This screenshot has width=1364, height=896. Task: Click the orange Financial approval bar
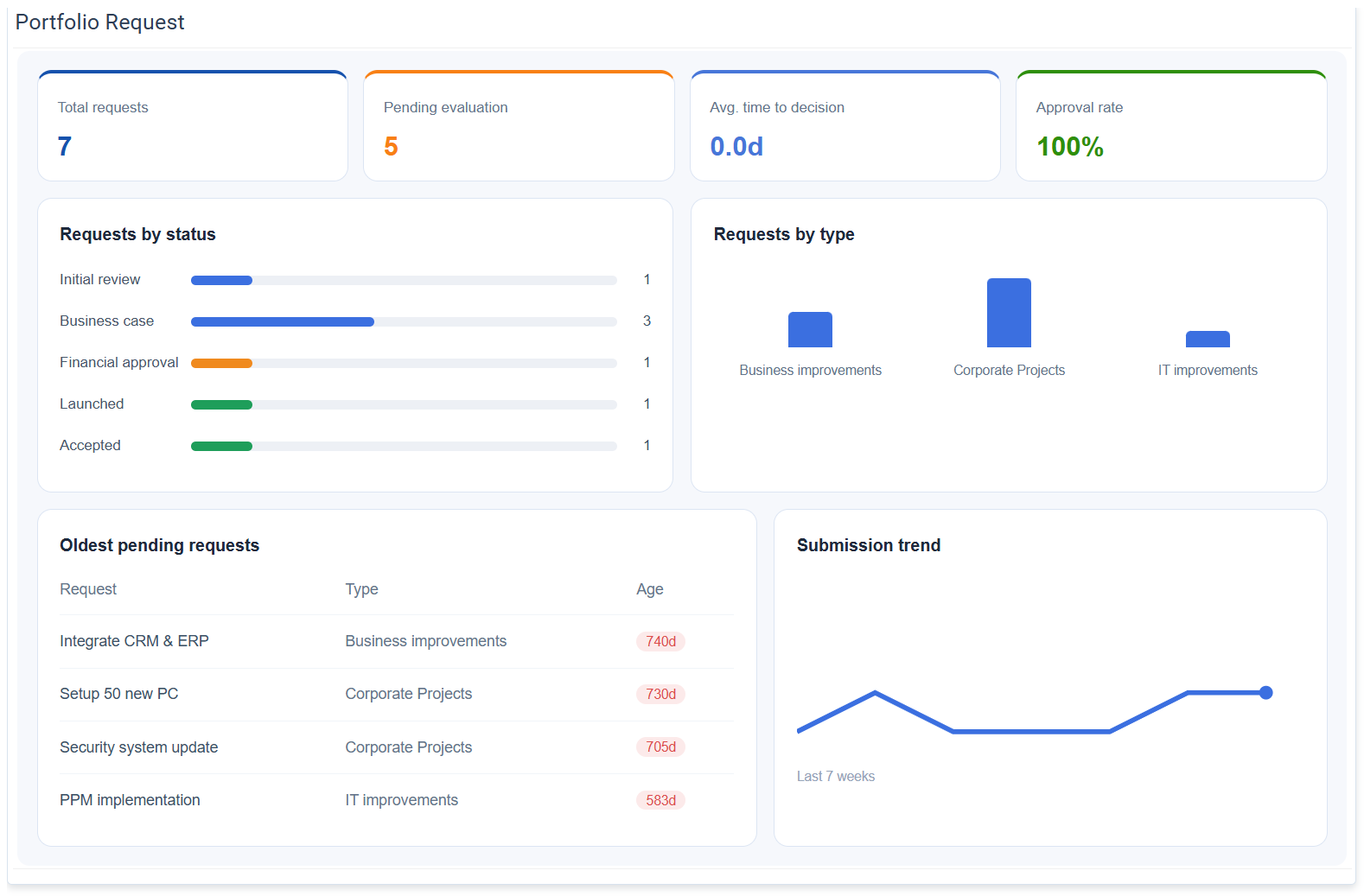pos(221,363)
